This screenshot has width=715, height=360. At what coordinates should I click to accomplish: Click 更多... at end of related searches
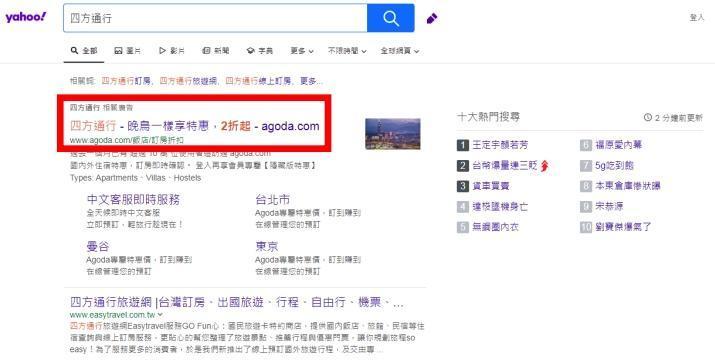click(x=311, y=81)
